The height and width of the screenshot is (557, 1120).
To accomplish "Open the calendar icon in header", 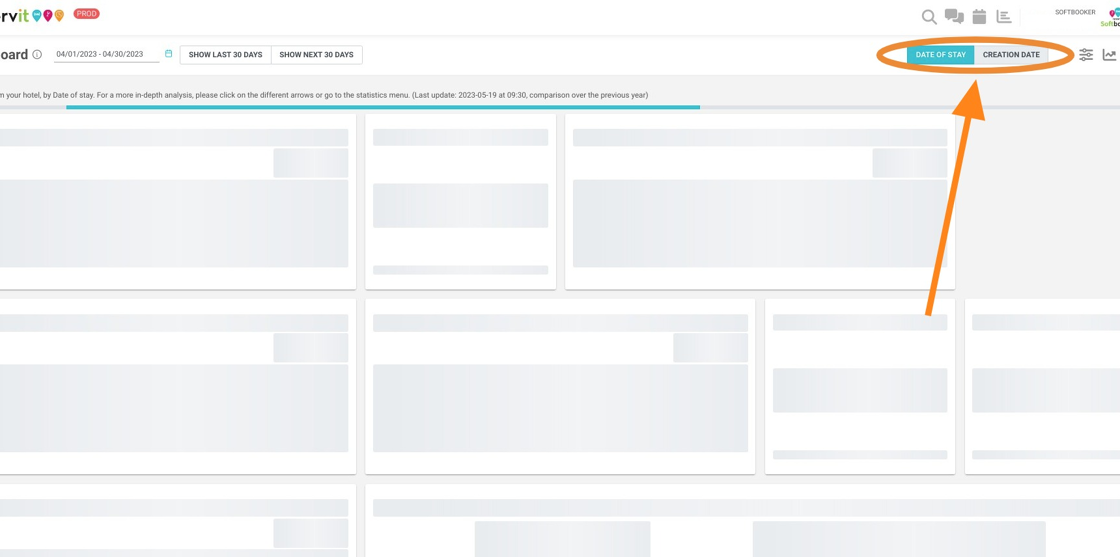I will 979,16.
